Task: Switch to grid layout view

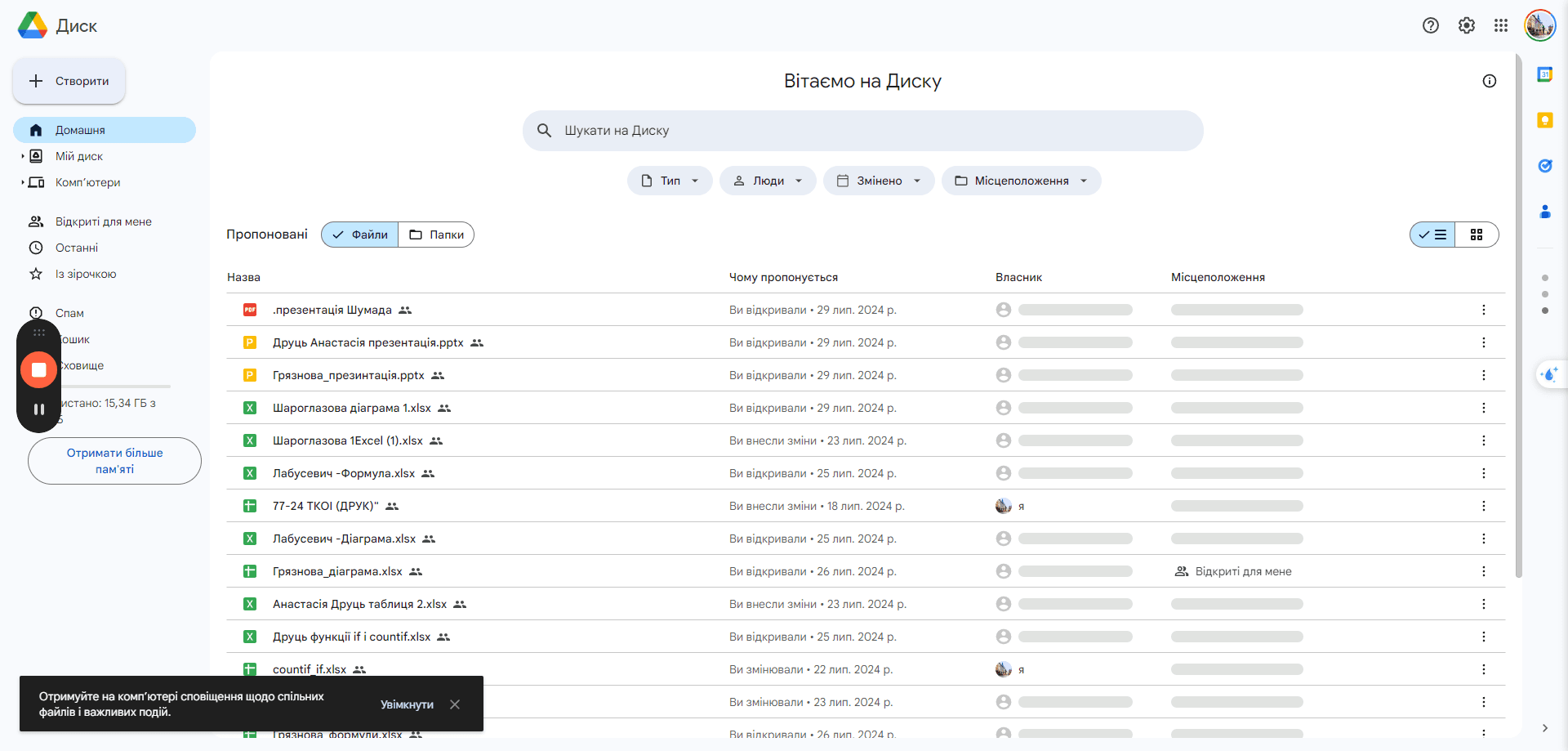Action: coord(1477,235)
